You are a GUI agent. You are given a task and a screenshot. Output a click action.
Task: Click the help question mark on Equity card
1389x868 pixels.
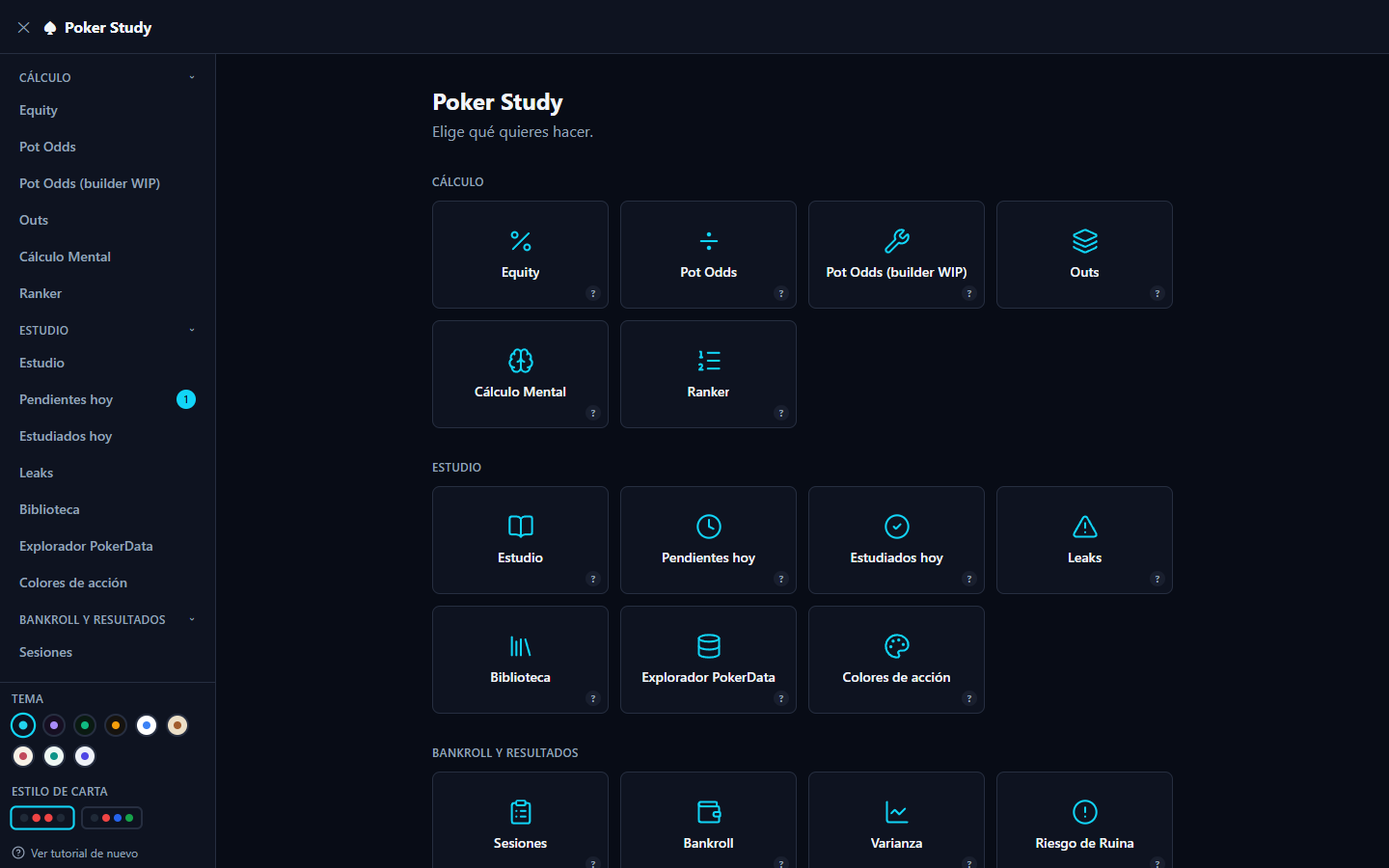(x=593, y=293)
